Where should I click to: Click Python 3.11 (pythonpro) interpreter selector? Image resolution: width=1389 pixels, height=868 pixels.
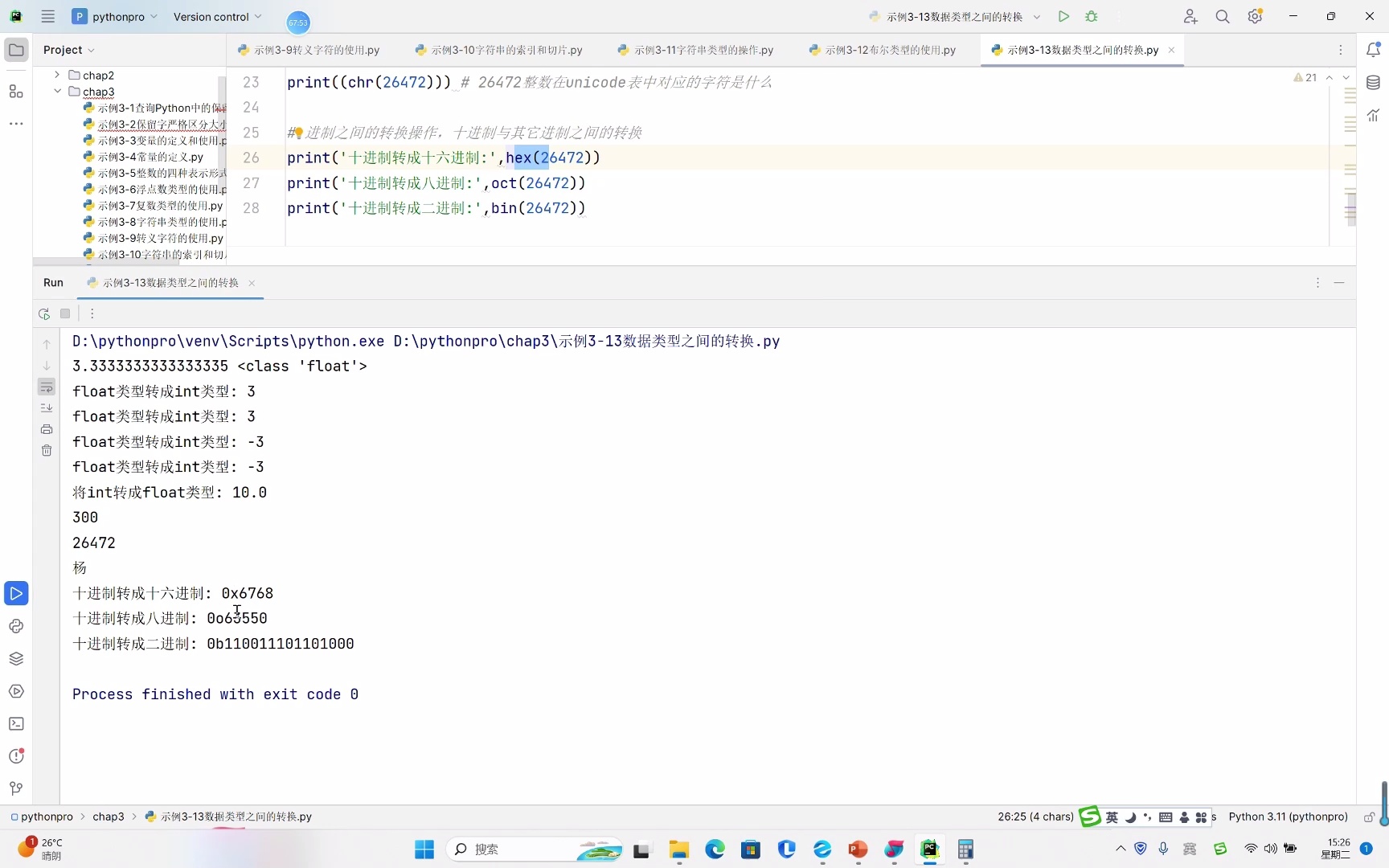tap(1288, 817)
